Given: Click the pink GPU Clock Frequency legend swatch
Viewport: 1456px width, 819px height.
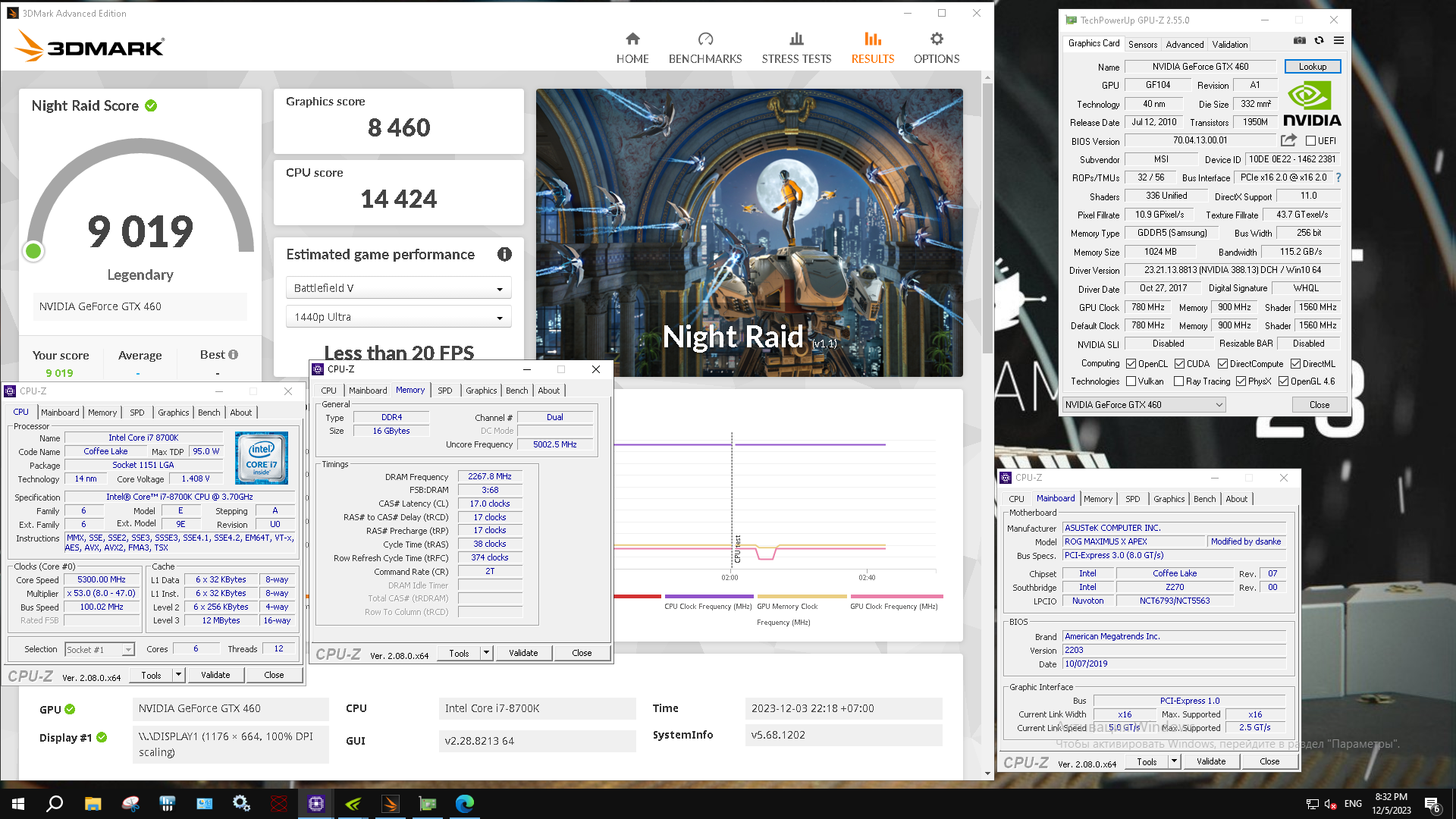Looking at the screenshot, I should [896, 596].
